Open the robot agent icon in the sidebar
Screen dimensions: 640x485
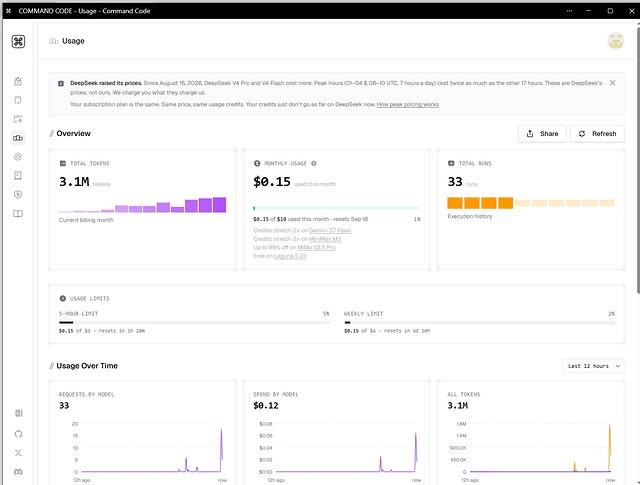click(18, 81)
